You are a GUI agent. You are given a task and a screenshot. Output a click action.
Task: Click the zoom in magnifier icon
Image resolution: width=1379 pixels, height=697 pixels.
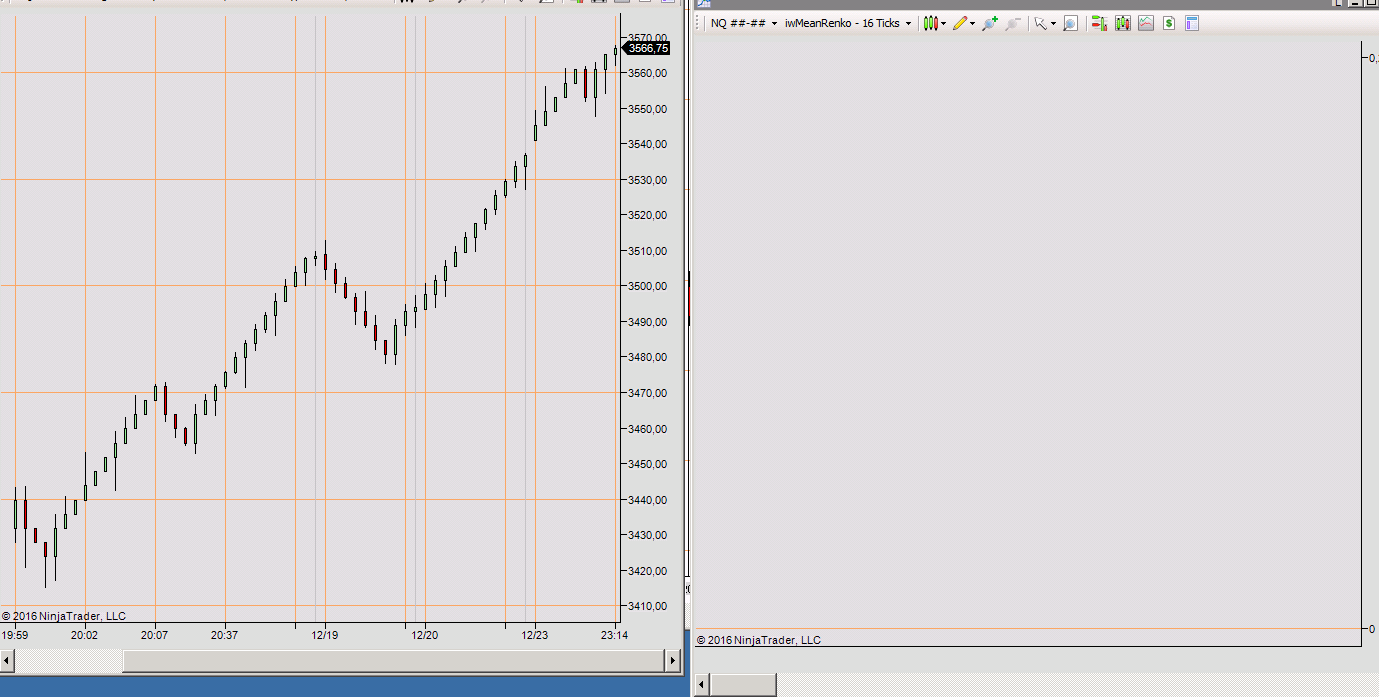pyautogui.click(x=990, y=23)
